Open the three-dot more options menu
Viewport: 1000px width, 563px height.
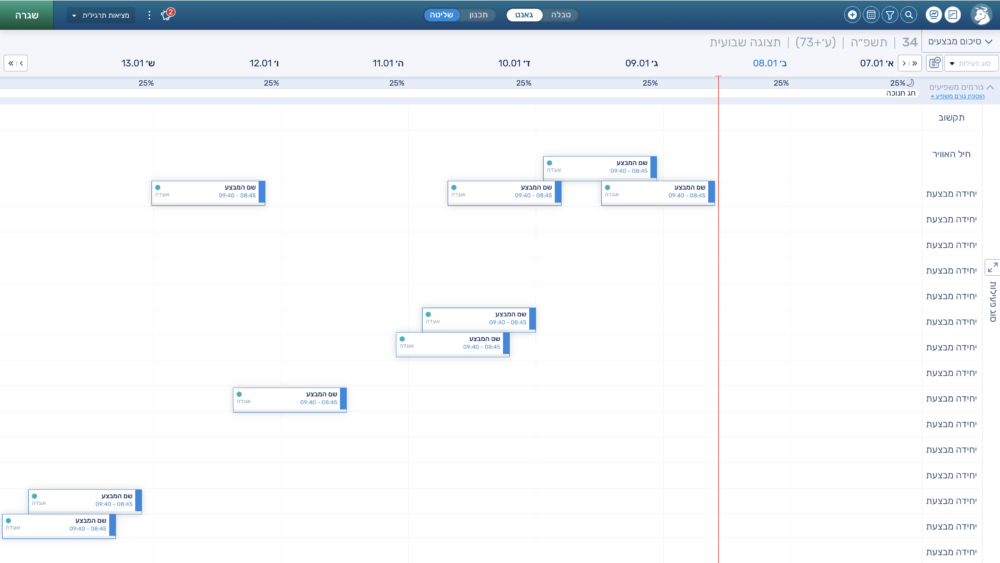click(x=149, y=15)
